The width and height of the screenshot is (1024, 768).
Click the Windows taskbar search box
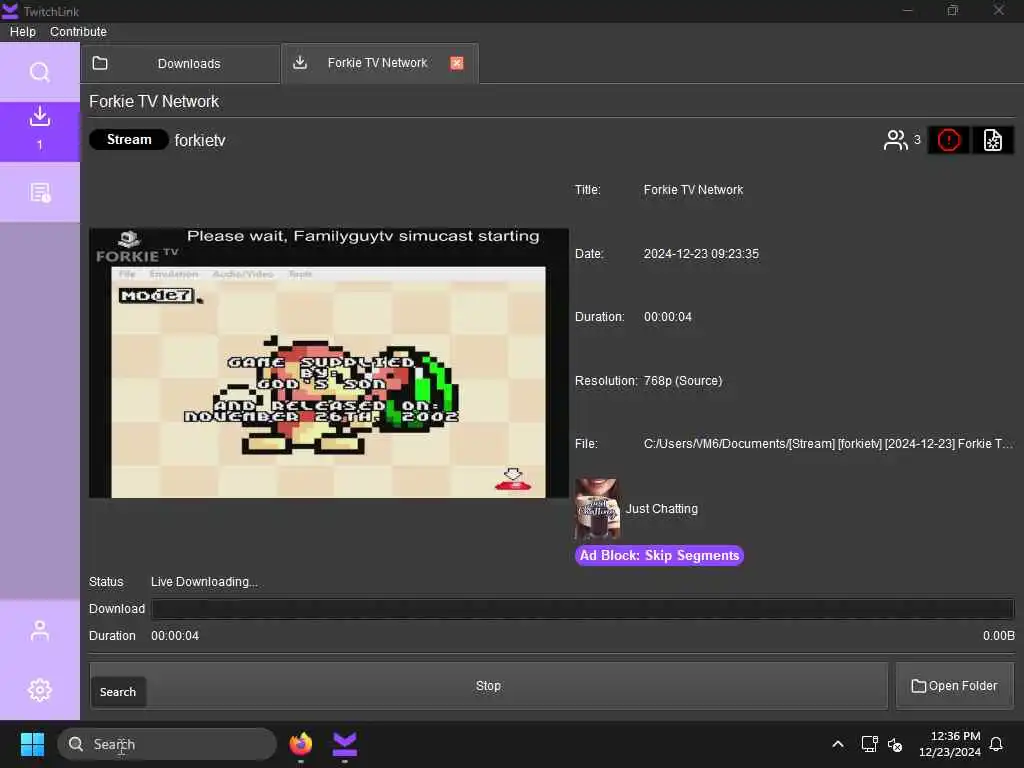(x=167, y=744)
